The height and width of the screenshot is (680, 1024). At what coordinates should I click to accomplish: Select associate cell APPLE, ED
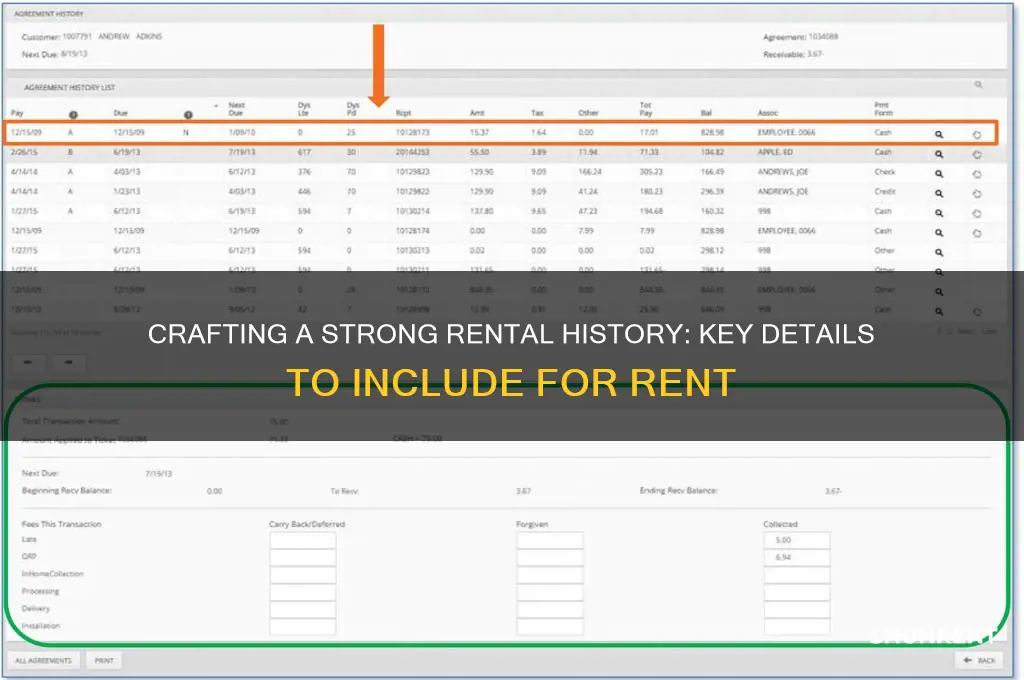[775, 152]
